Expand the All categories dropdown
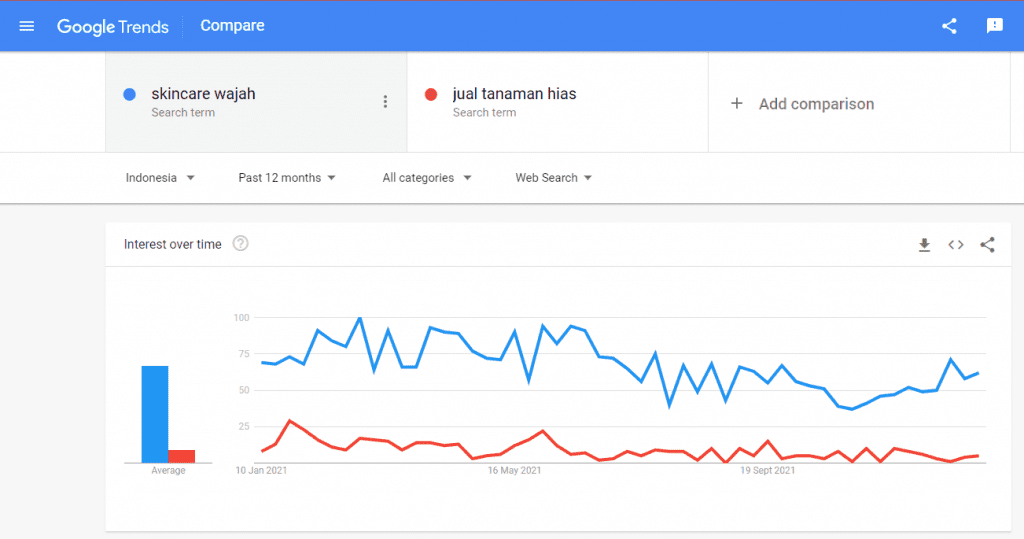The height and width of the screenshot is (539, 1024). pyautogui.click(x=427, y=178)
